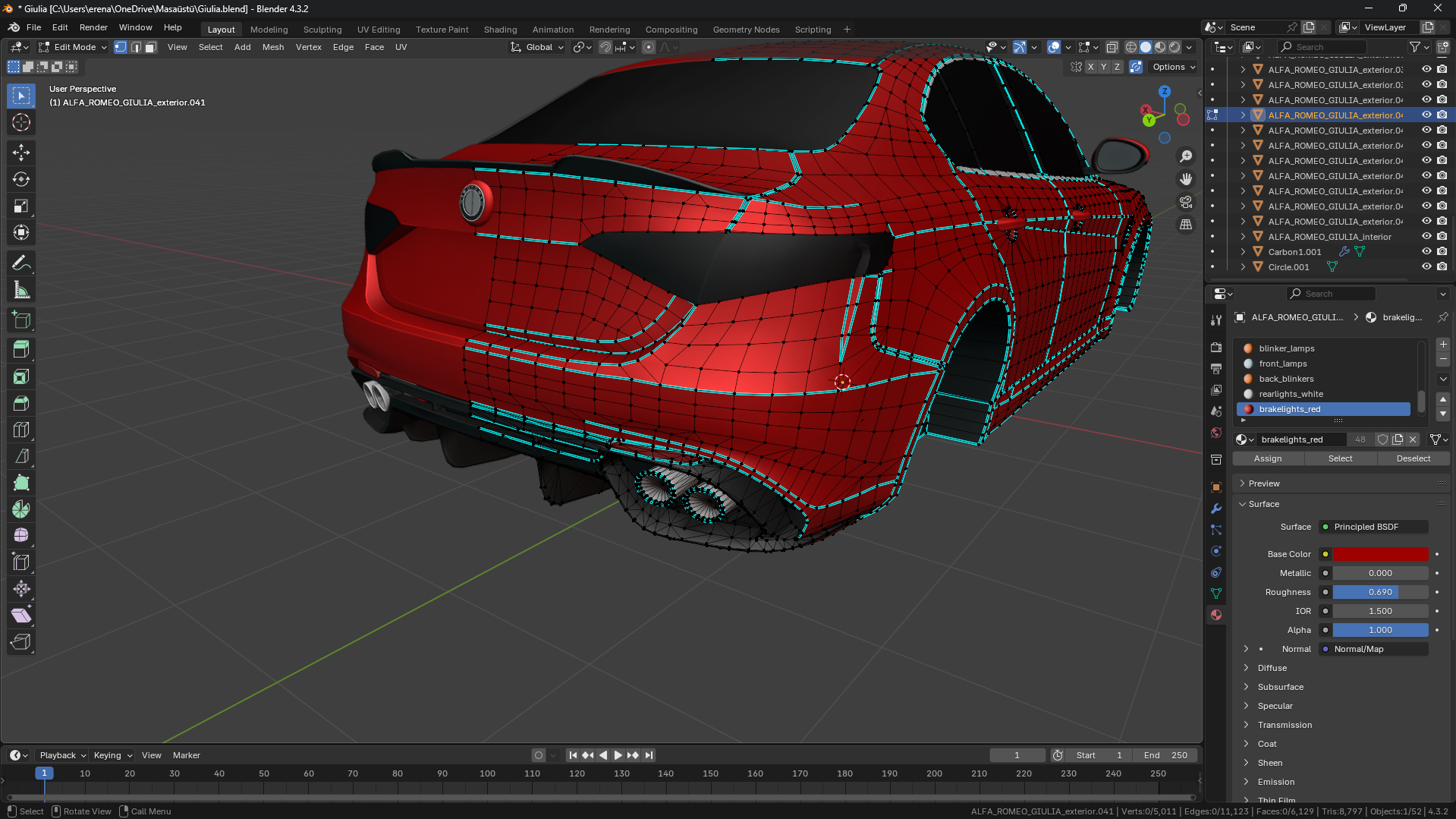Image resolution: width=1456 pixels, height=819 pixels.
Task: Open the Render properties tab
Action: (1216, 347)
